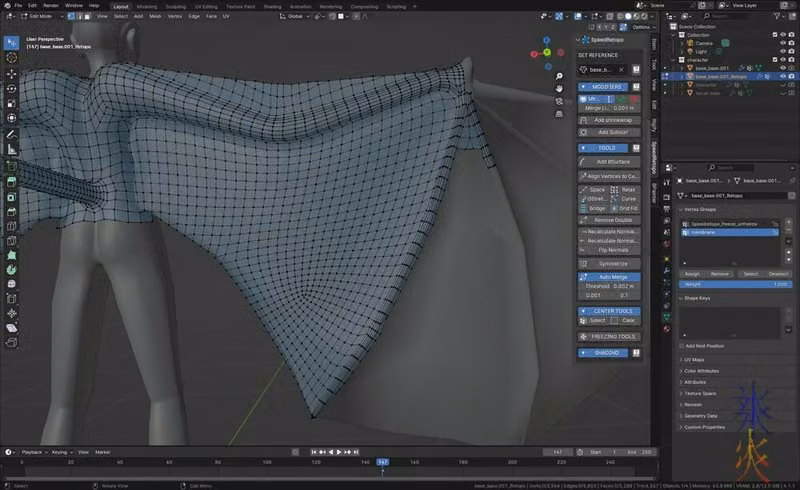The image size is (800, 490).
Task: Toggle visibility eye of Light object
Action: [x=783, y=52]
